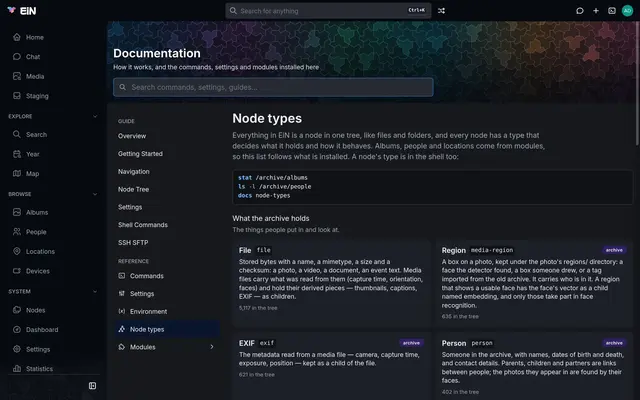This screenshot has height=400, width=640.
Task: Select the Node types reference entry
Action: point(167,329)
